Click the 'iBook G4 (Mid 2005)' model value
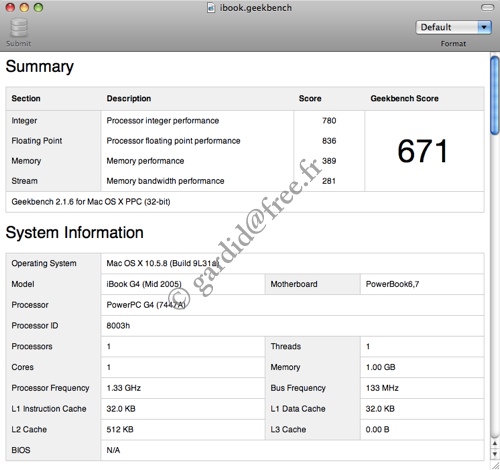This screenshot has width=500, height=470. click(144, 284)
